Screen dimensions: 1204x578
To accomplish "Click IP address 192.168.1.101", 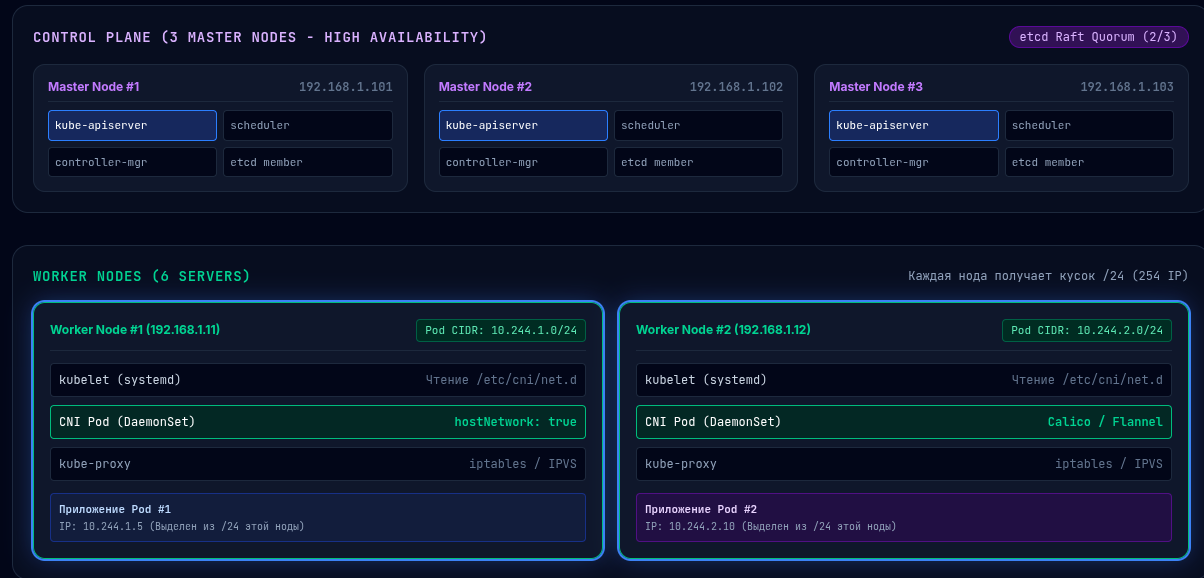I will (346, 87).
